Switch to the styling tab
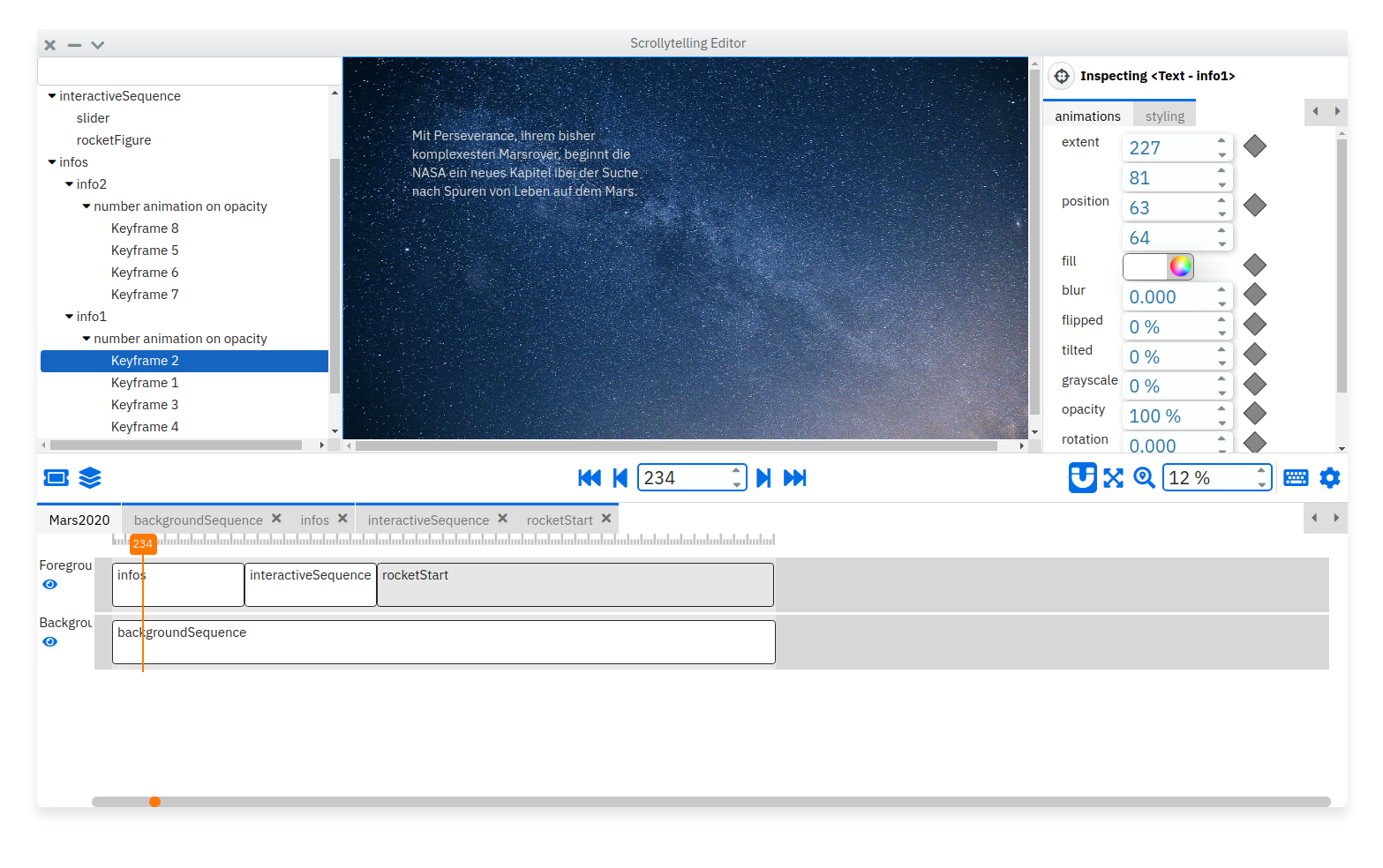 click(1164, 116)
